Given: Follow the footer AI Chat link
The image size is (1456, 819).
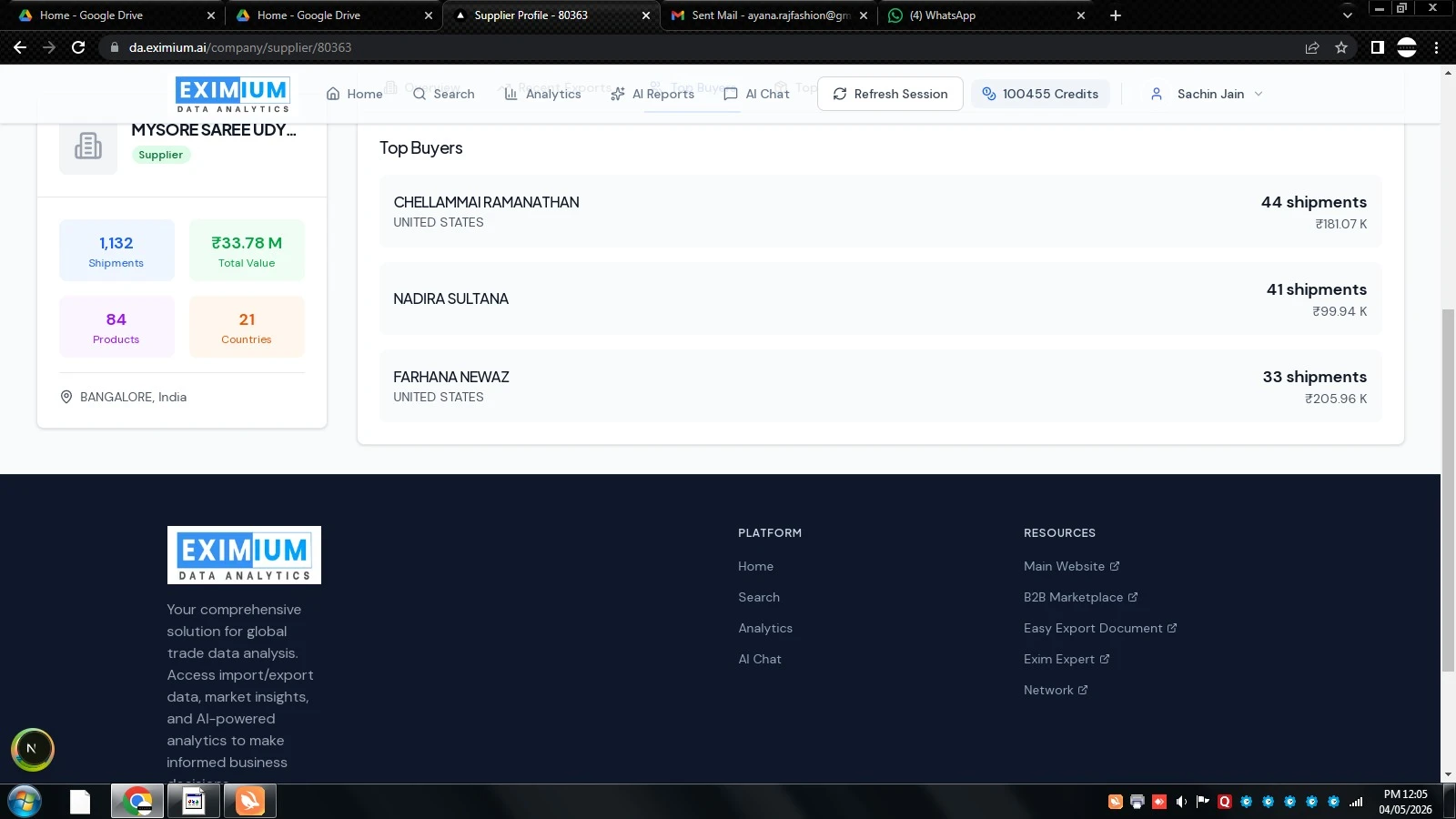Looking at the screenshot, I should [760, 659].
